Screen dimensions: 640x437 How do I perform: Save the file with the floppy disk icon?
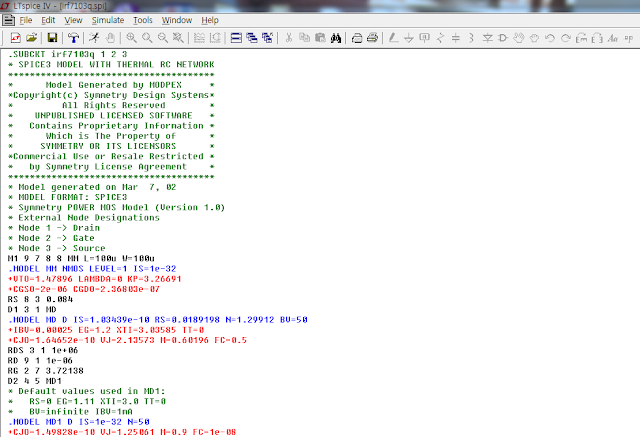(52, 38)
